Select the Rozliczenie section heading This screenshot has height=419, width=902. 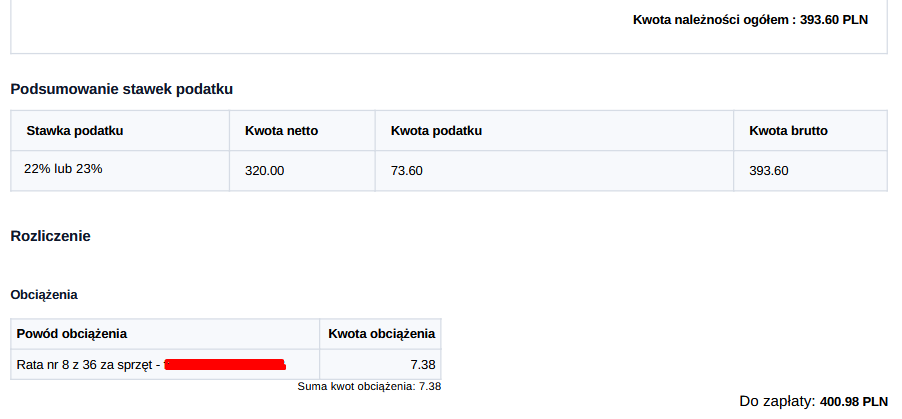(x=50, y=236)
